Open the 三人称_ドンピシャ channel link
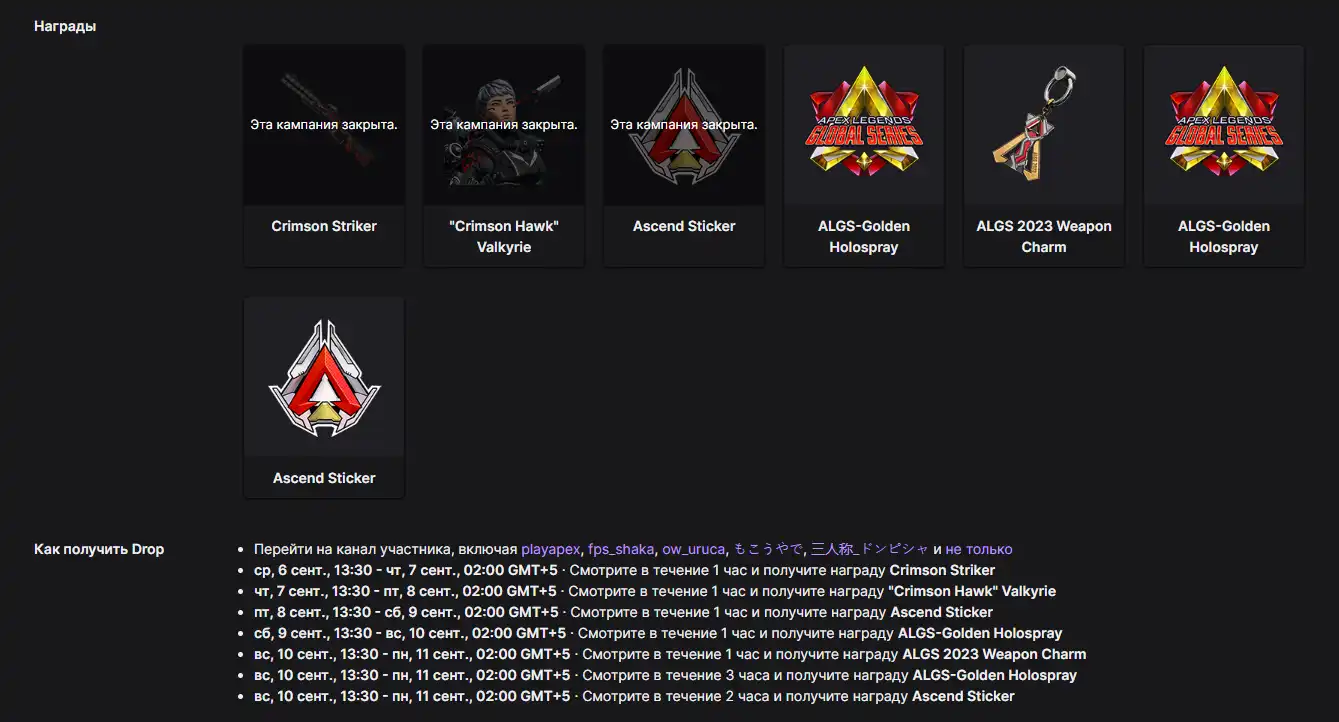The height and width of the screenshot is (722, 1339). [869, 549]
